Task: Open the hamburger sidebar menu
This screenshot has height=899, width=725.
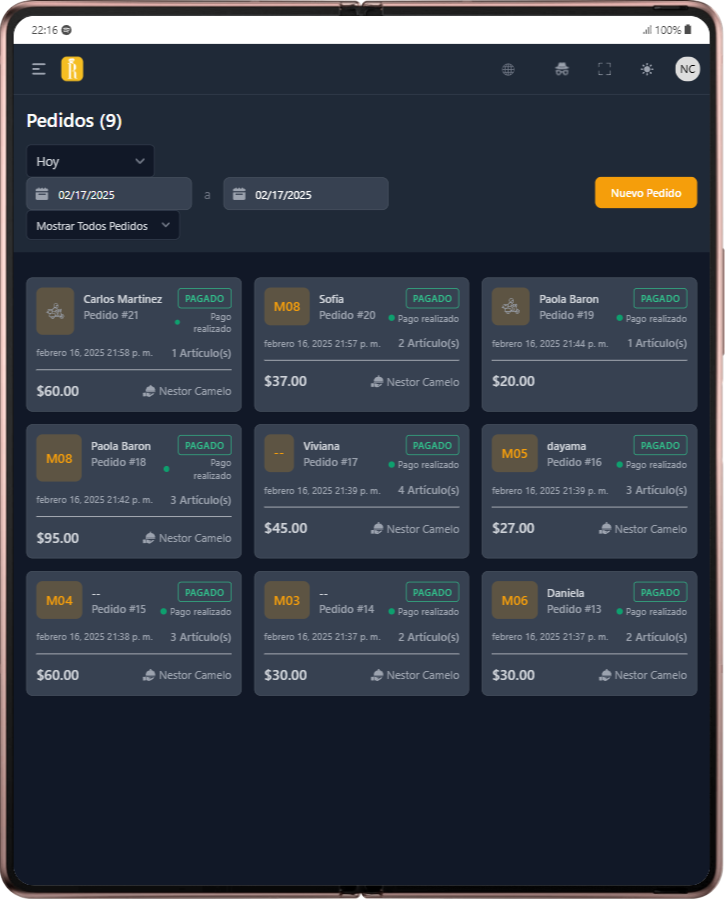Action: (x=39, y=69)
